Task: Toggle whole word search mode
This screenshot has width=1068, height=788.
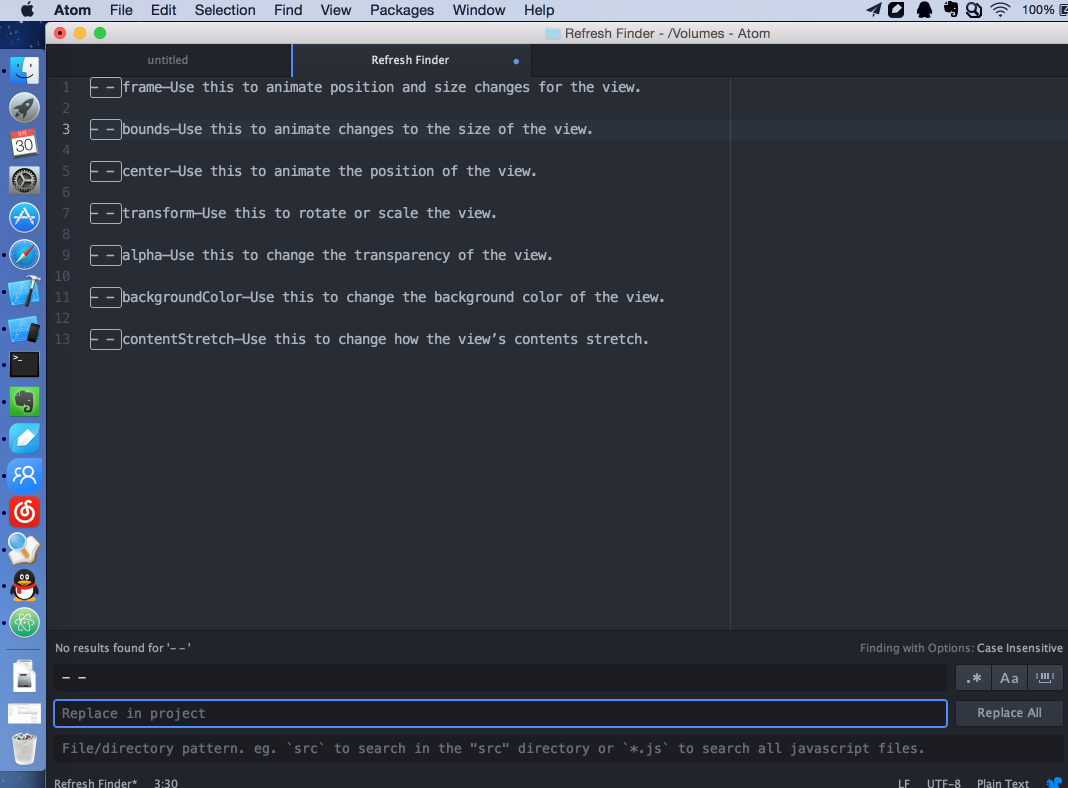Action: pos(1045,677)
